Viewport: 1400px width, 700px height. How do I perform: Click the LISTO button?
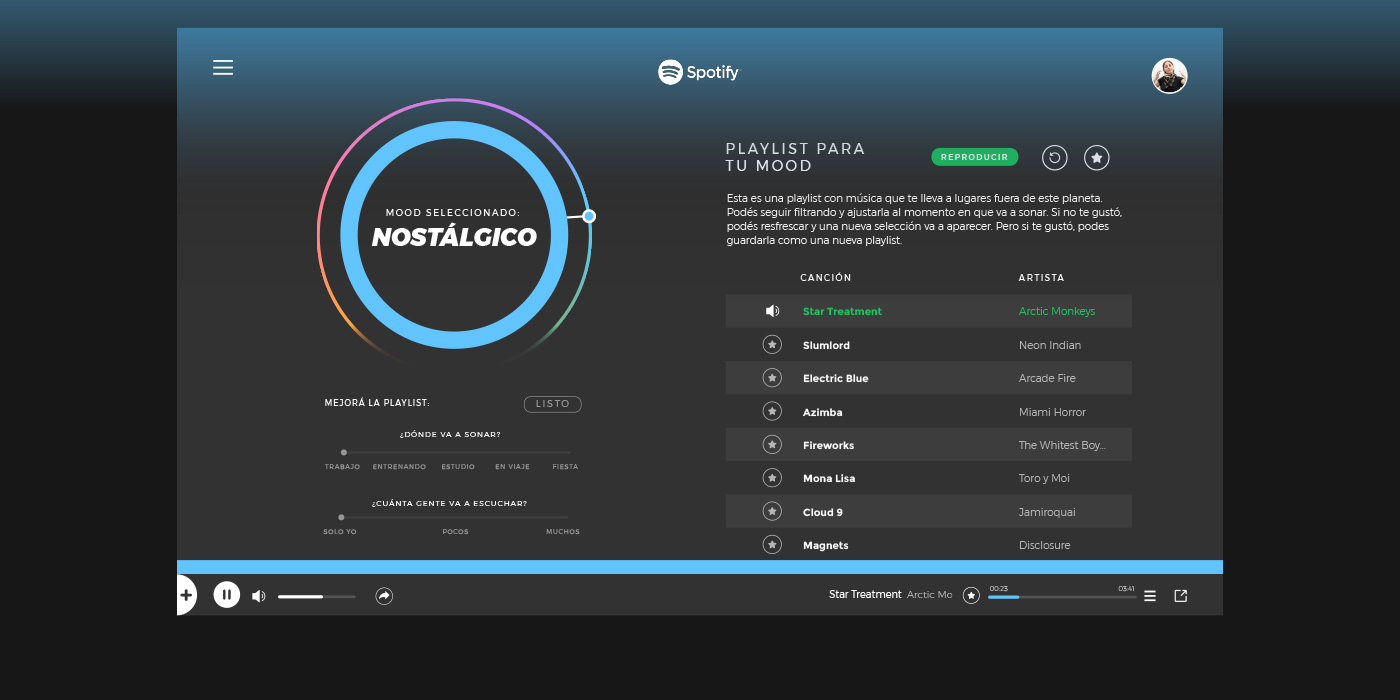(552, 404)
